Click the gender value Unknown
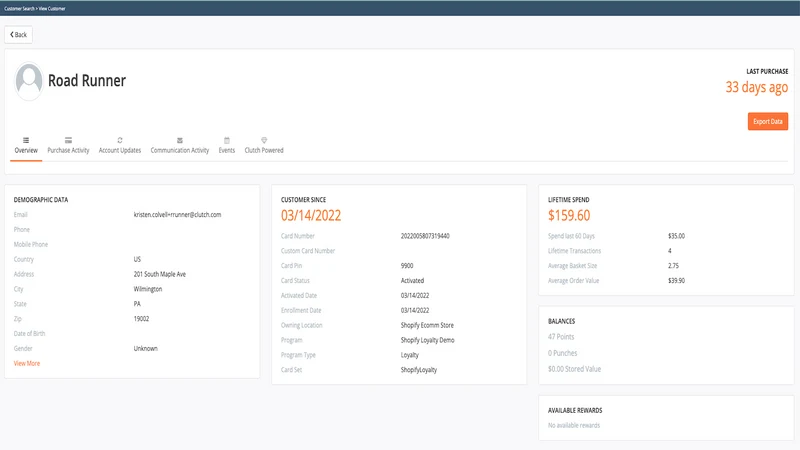Screen dimensions: 800x450 tap(145, 348)
